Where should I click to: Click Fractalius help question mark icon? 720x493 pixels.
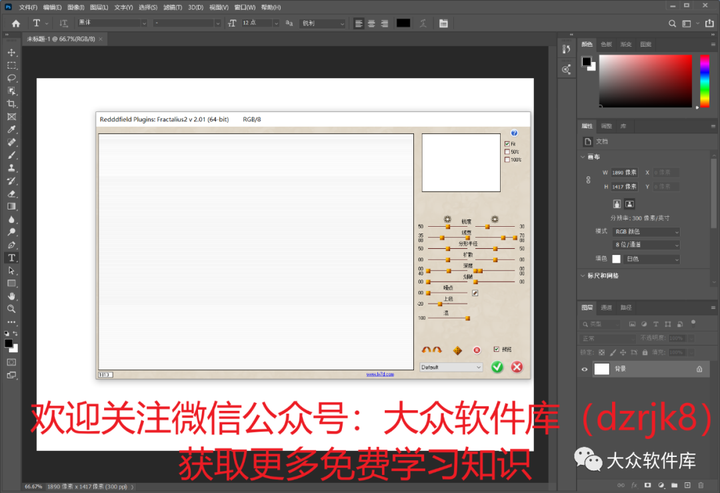[x=514, y=133]
